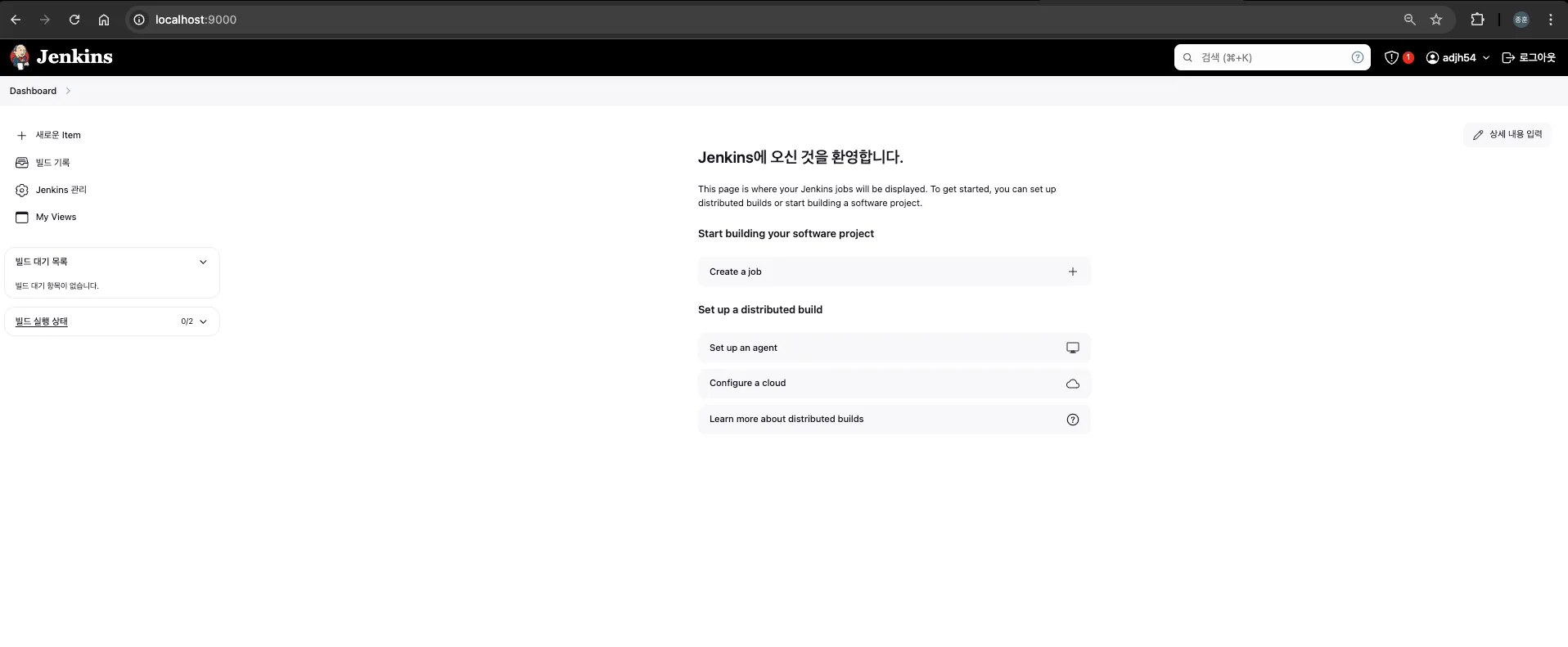
Task: Click Create a job
Action: click(894, 272)
